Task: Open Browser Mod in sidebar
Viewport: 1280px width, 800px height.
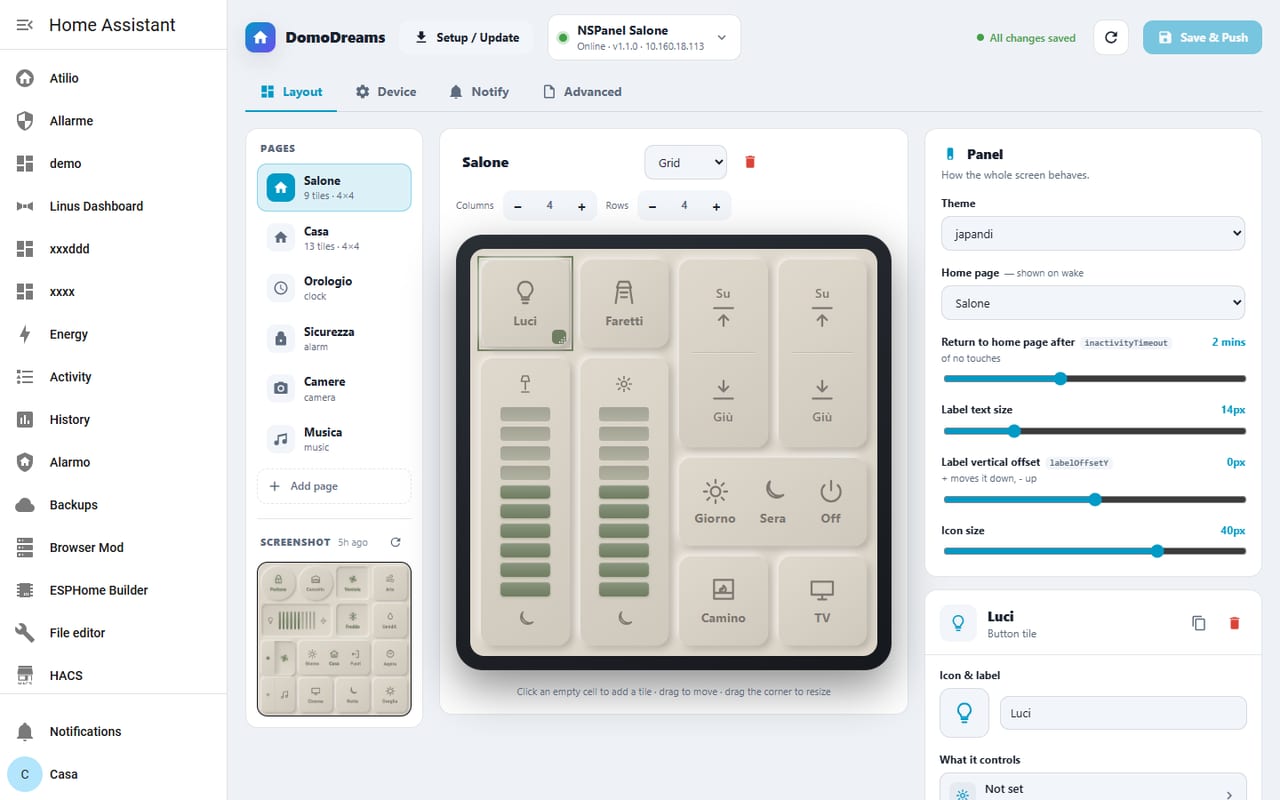Action: [x=113, y=548]
